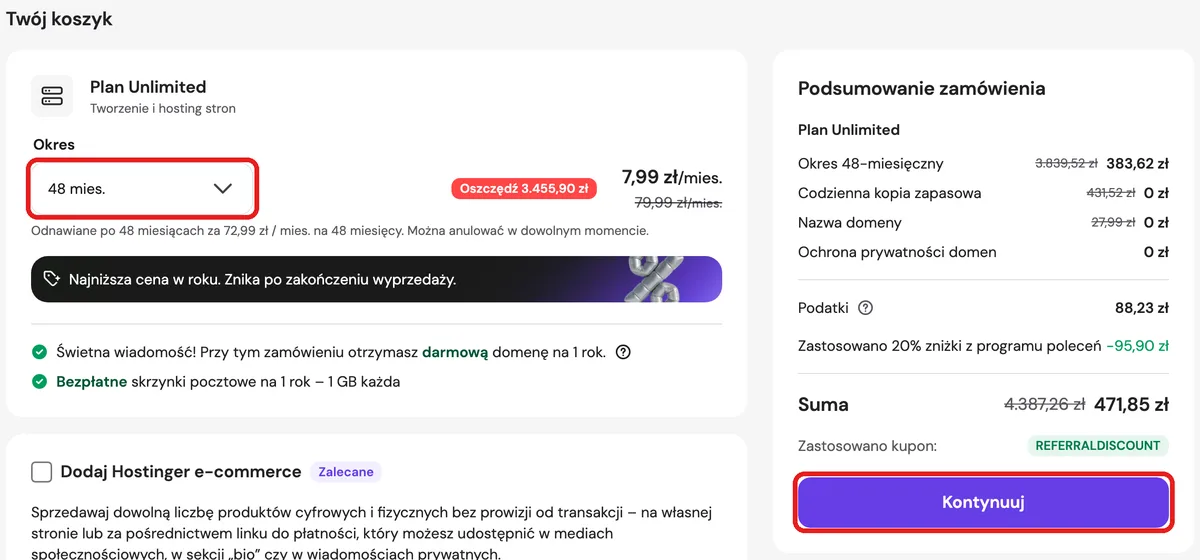Click the crossed-out 4.387,26 zł total

[1045, 405]
